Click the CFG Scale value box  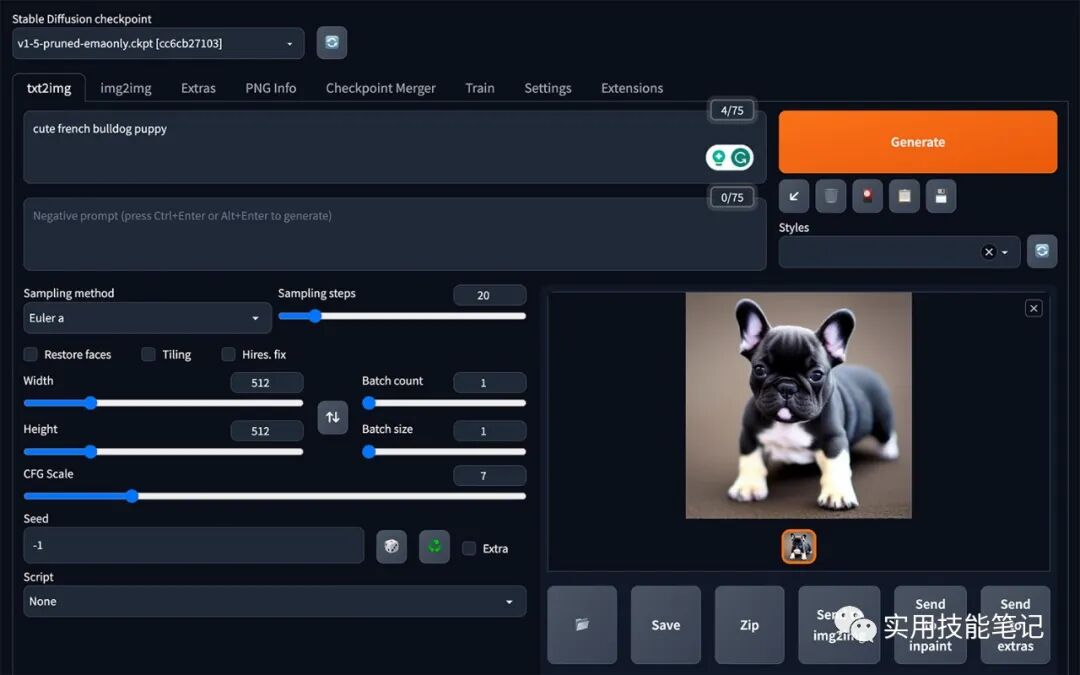click(x=490, y=475)
